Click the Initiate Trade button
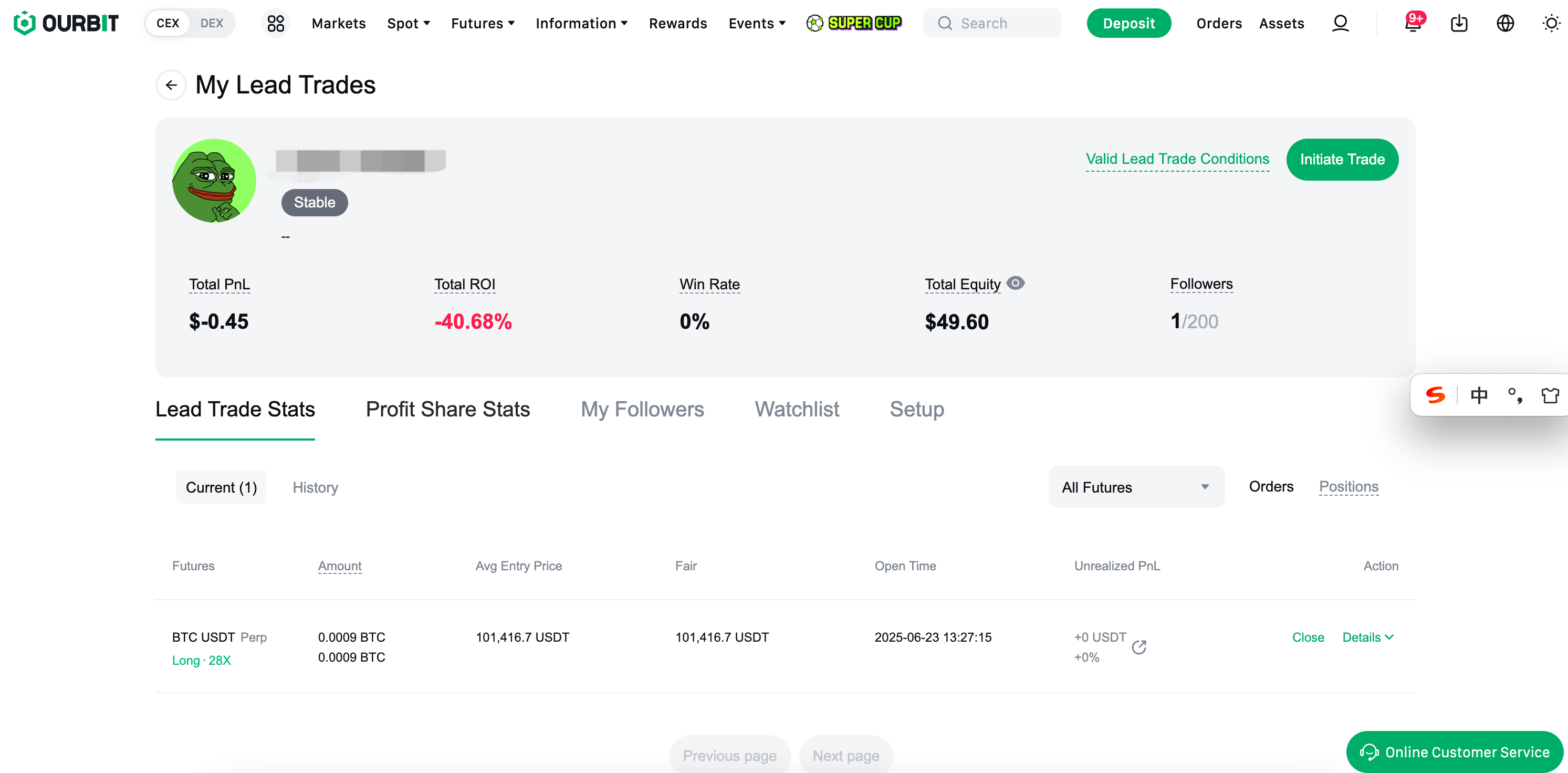 pos(1342,160)
